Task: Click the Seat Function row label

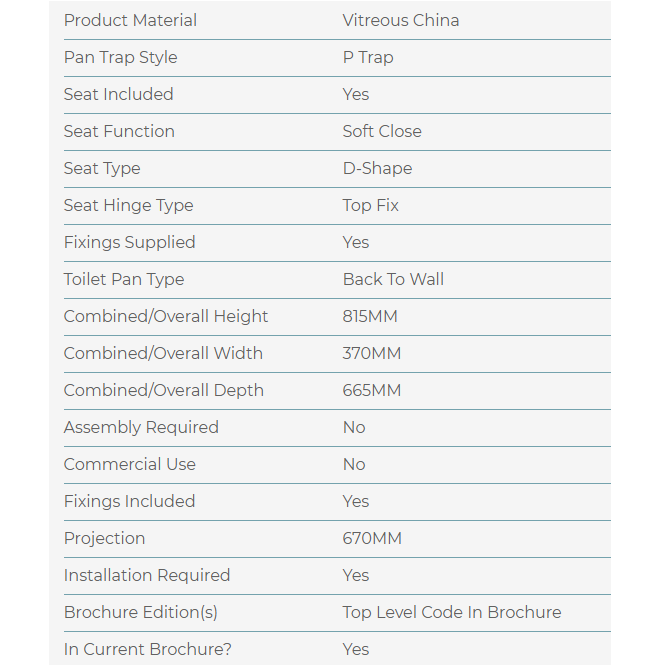Action: (119, 131)
